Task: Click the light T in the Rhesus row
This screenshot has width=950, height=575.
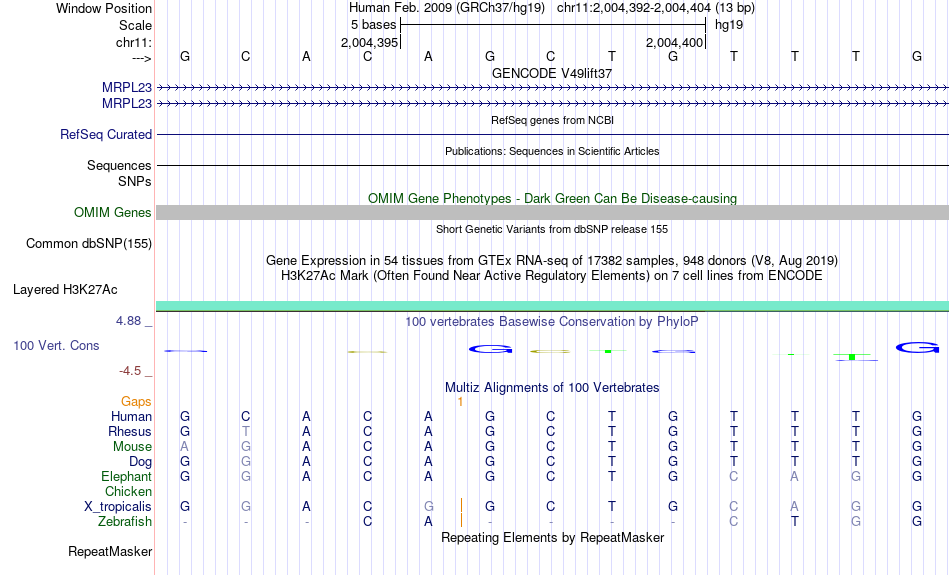Action: point(245,431)
